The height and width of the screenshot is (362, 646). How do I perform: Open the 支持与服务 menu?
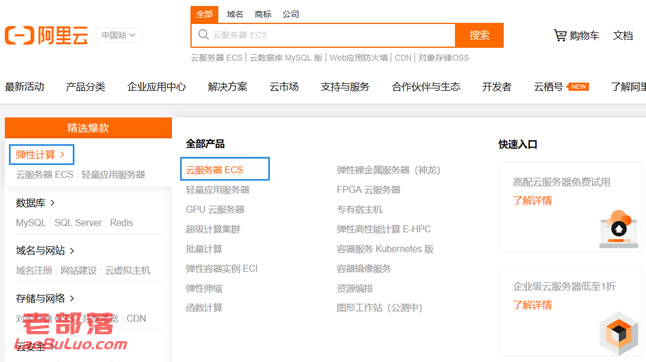pyautogui.click(x=345, y=86)
